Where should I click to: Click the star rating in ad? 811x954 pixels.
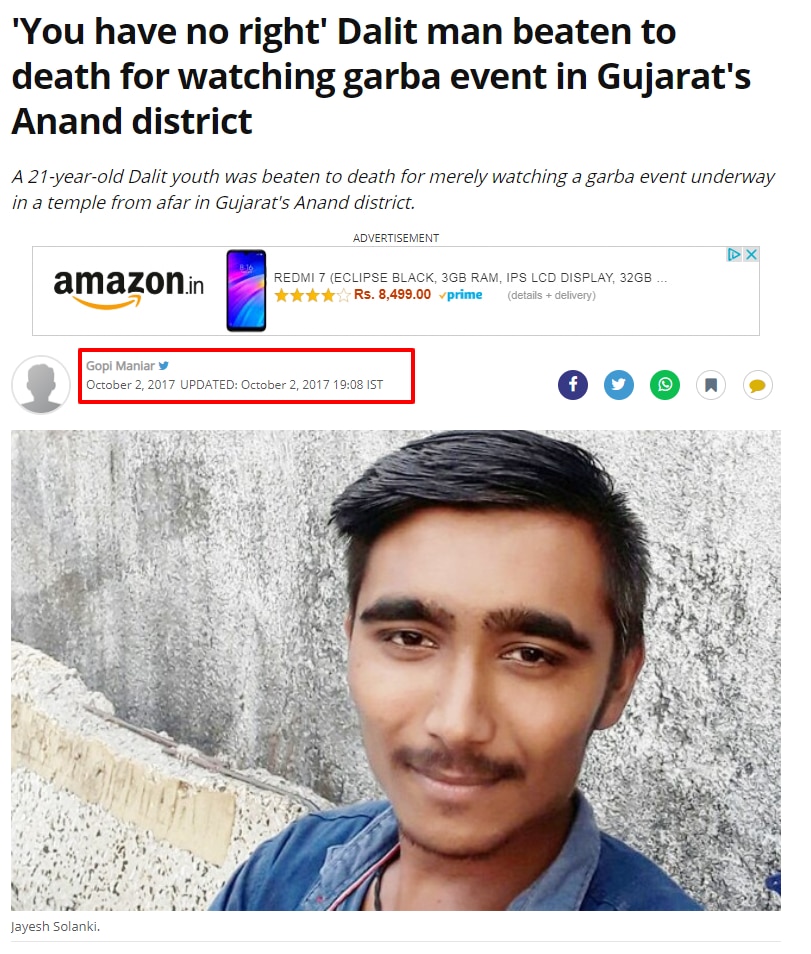point(312,295)
